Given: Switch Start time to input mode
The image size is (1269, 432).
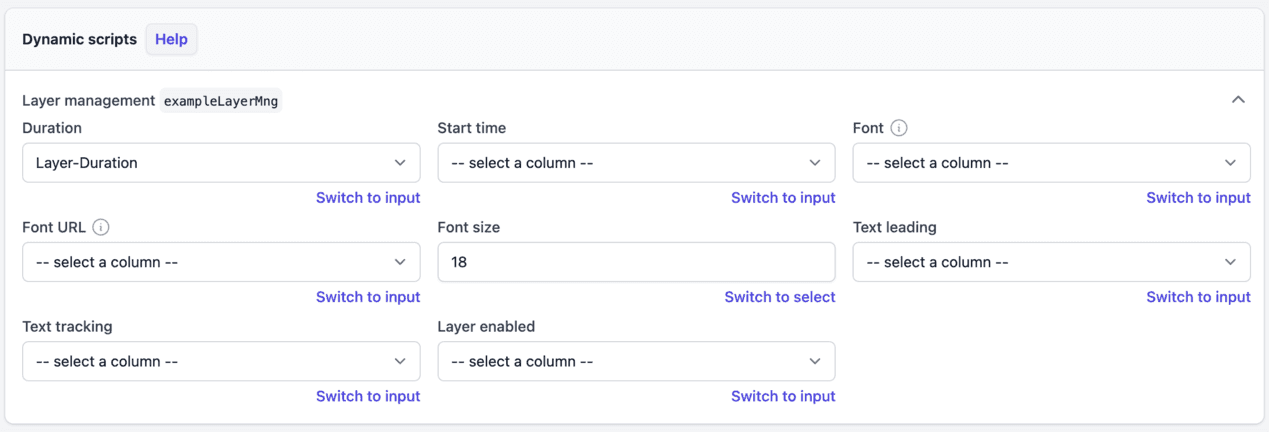Looking at the screenshot, I should pyautogui.click(x=783, y=198).
